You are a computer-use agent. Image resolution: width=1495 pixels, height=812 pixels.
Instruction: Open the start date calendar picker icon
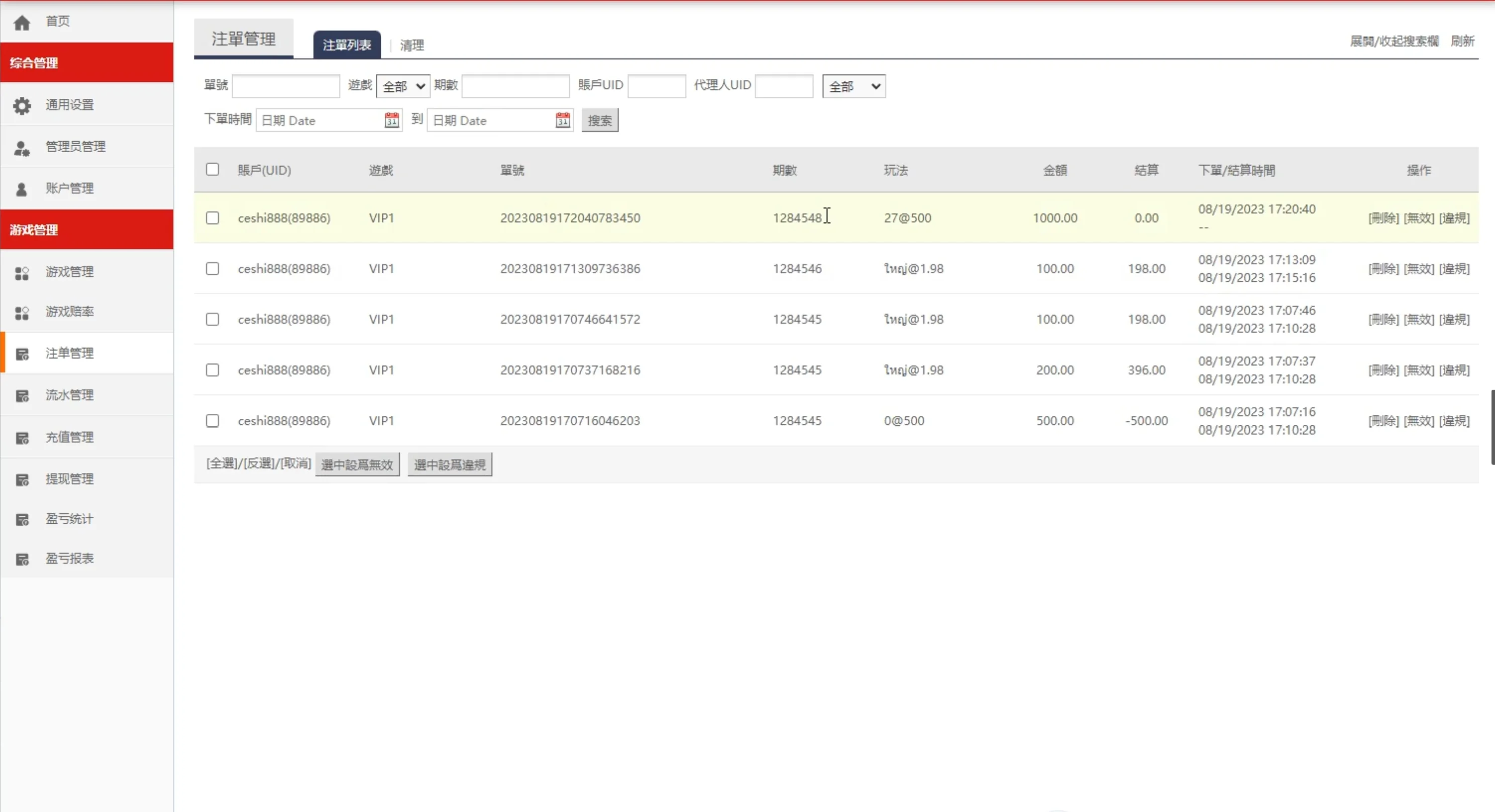(392, 120)
